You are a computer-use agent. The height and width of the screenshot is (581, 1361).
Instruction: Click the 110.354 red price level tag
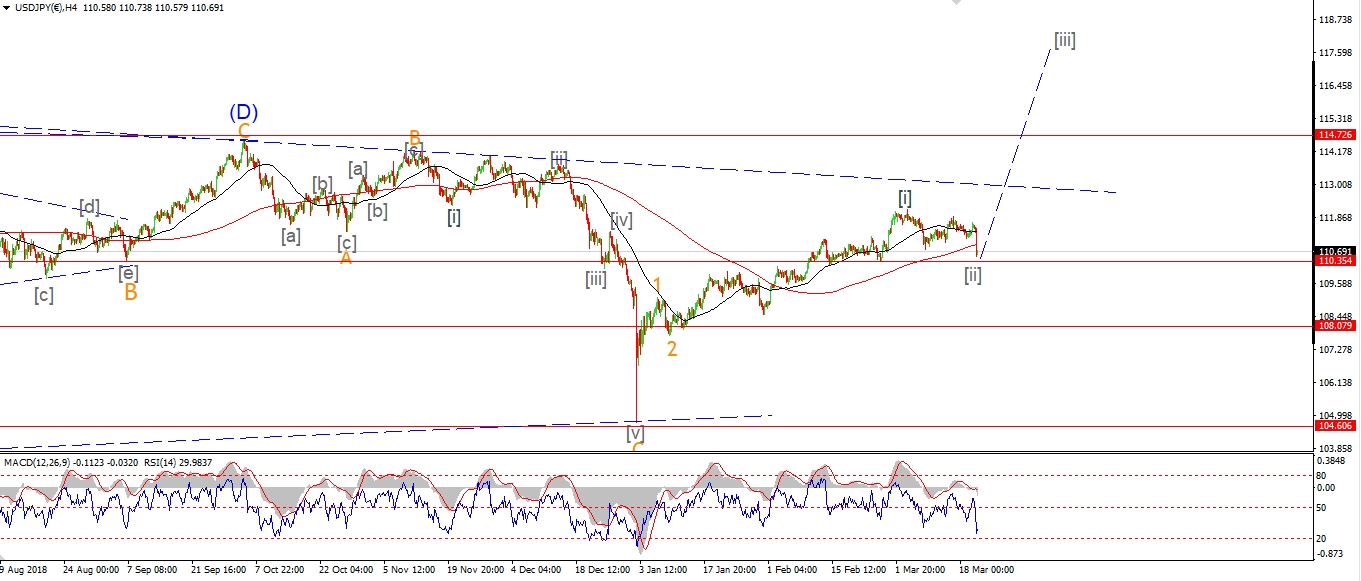click(1336, 262)
